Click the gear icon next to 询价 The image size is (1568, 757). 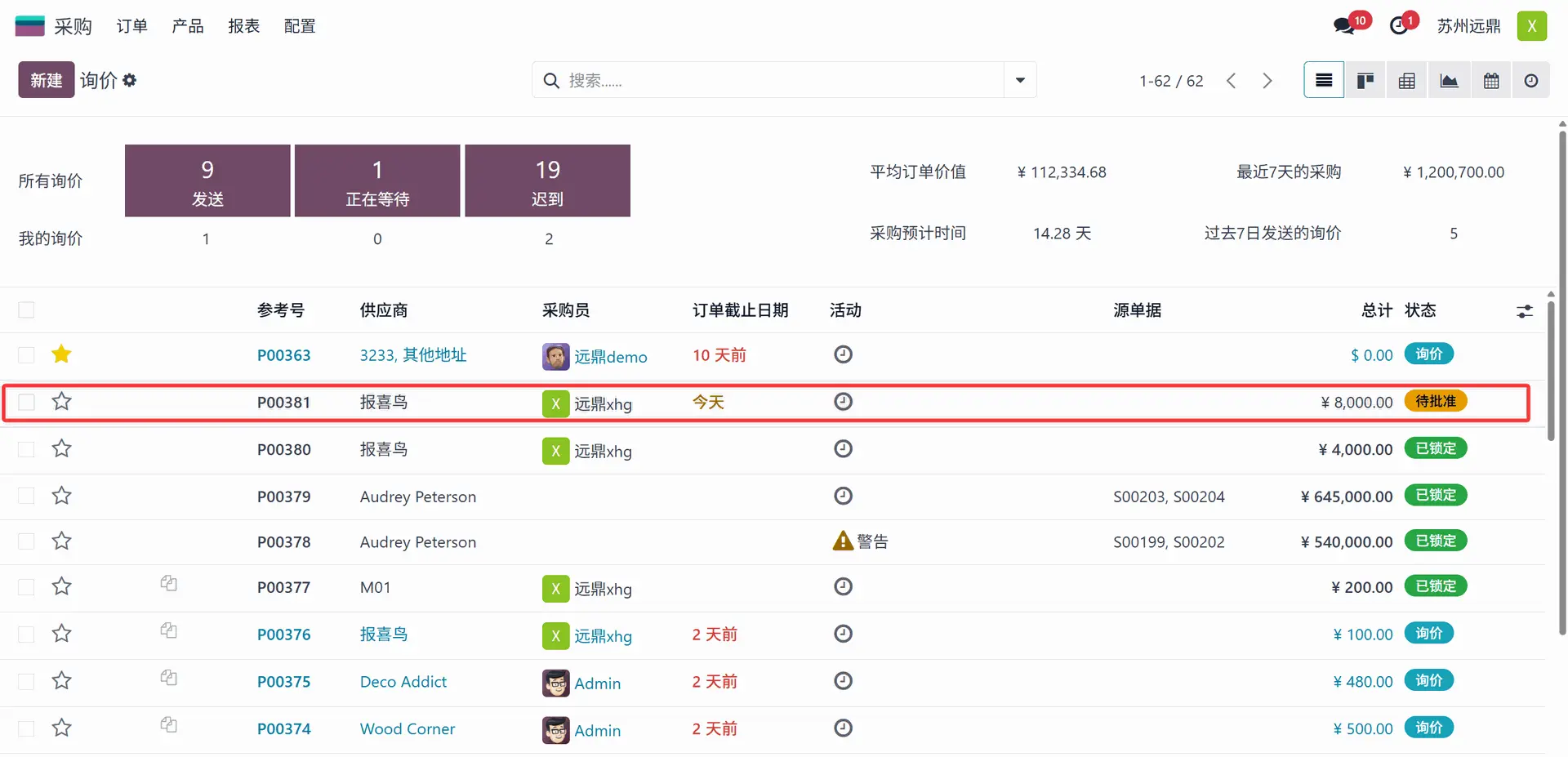(130, 80)
